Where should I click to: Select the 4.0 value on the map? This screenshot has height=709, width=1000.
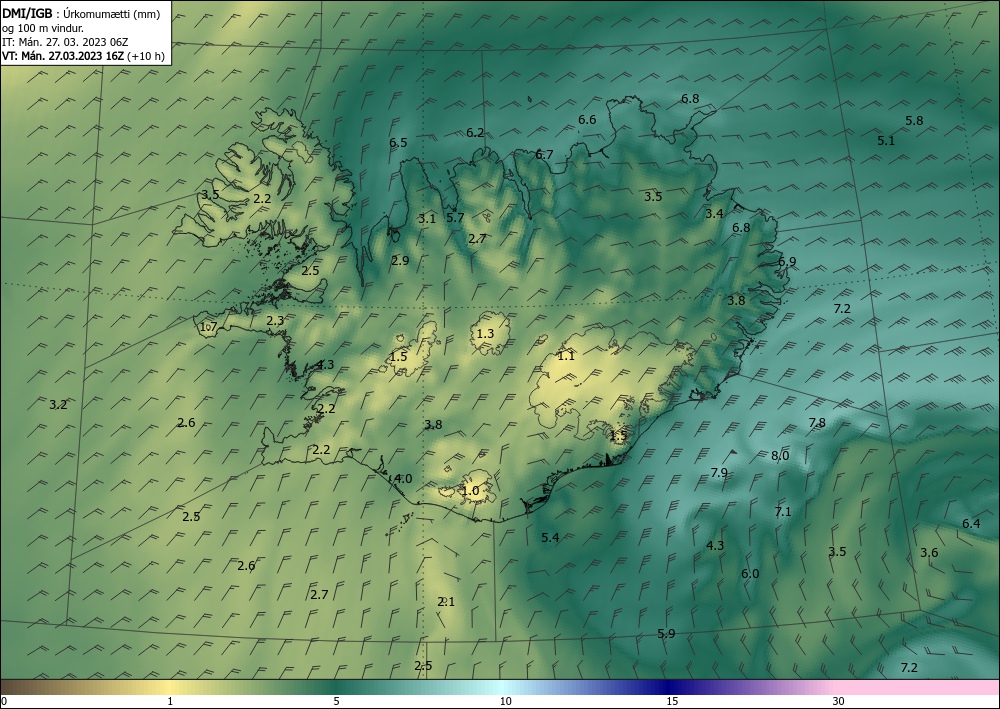403,479
